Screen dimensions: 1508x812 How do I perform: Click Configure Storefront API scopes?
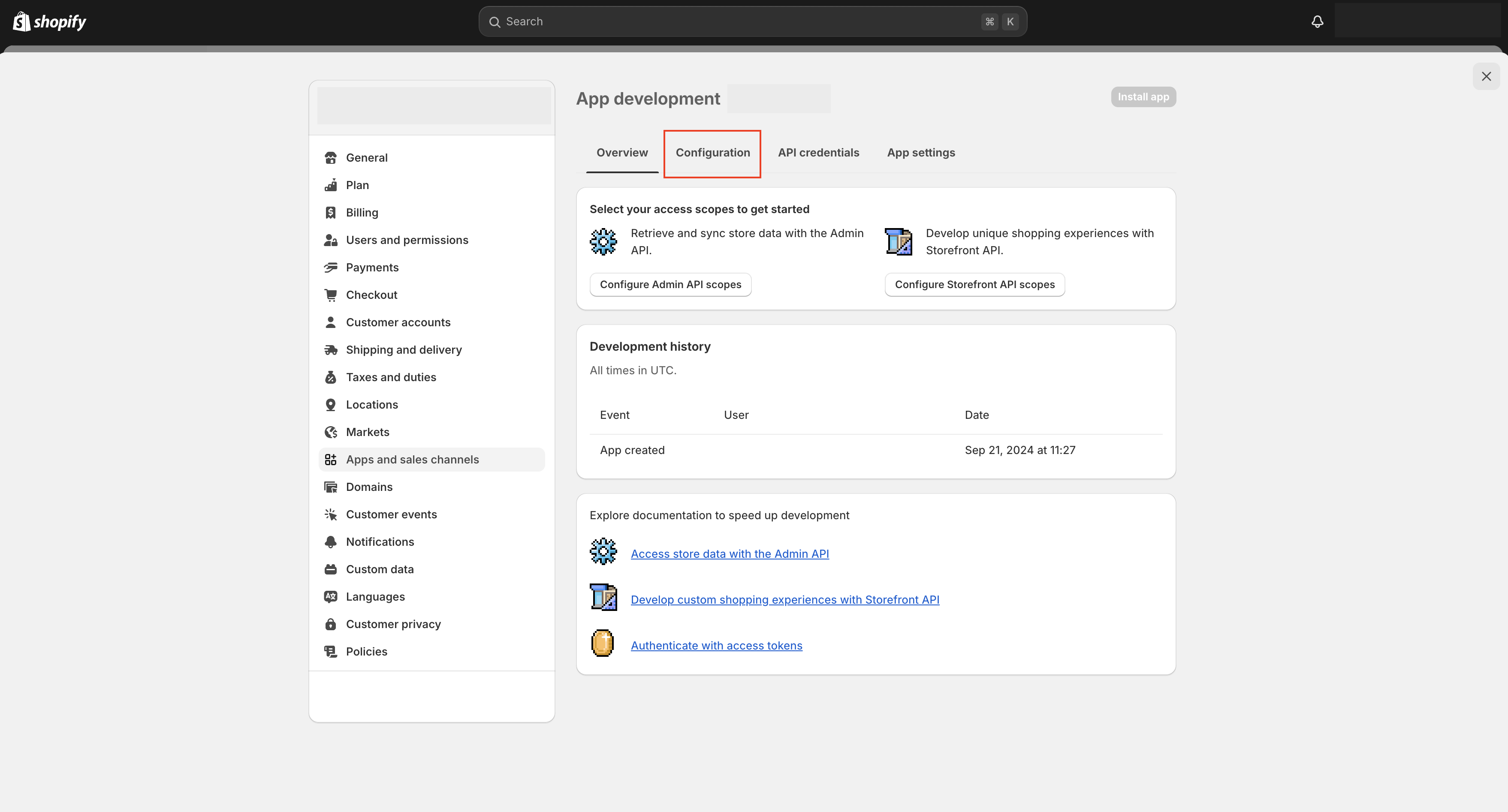975,285
